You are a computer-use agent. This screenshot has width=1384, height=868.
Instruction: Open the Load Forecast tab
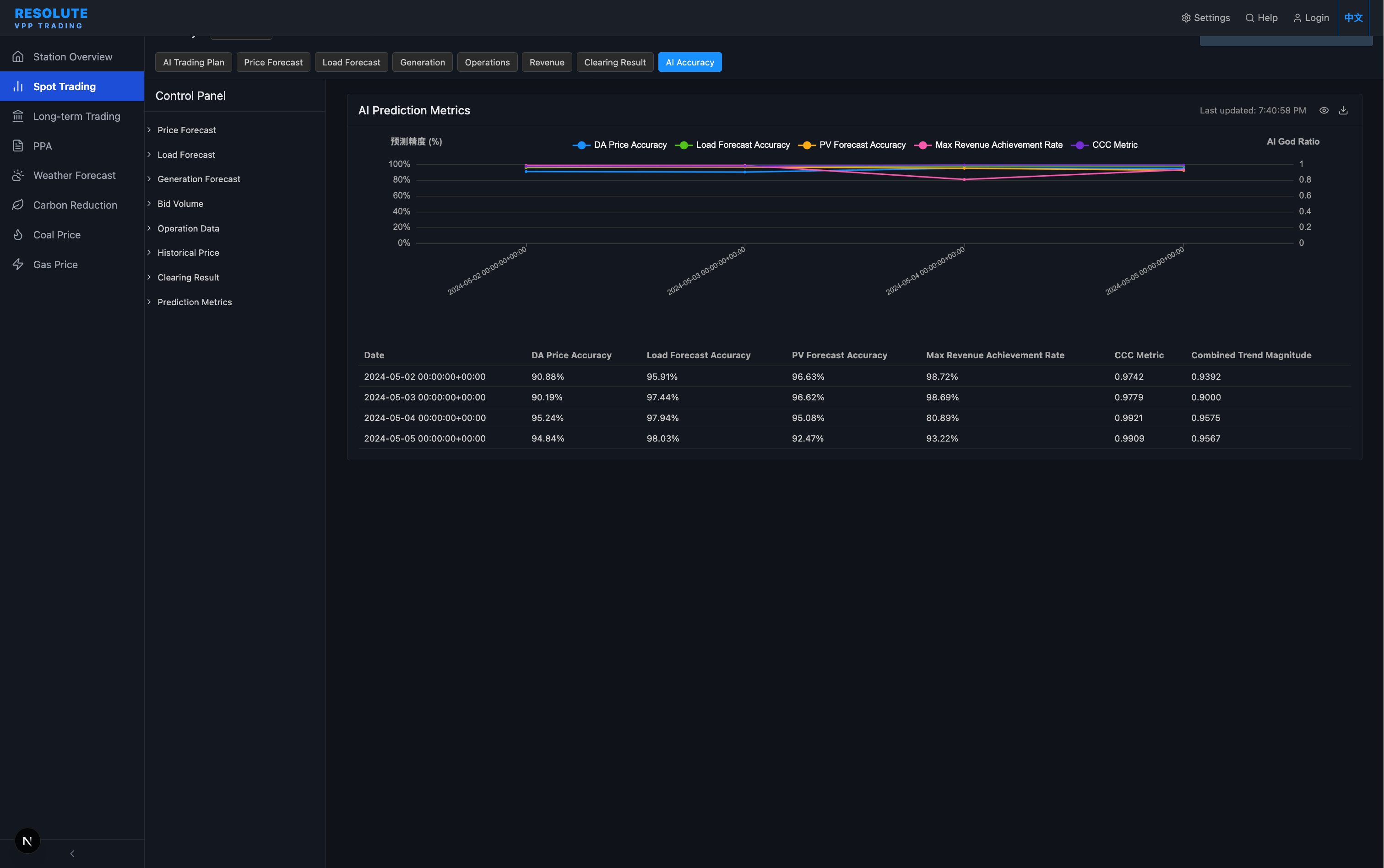(x=352, y=62)
